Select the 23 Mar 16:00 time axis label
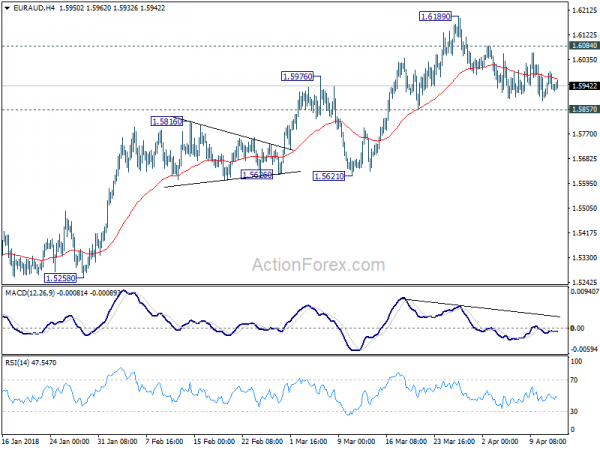 (x=455, y=441)
